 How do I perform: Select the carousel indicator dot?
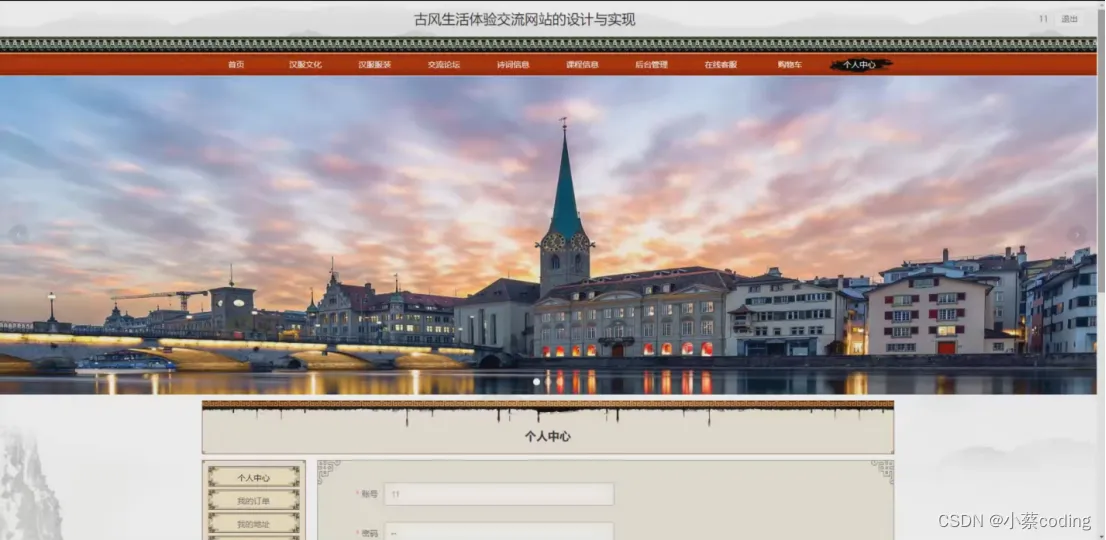click(537, 381)
